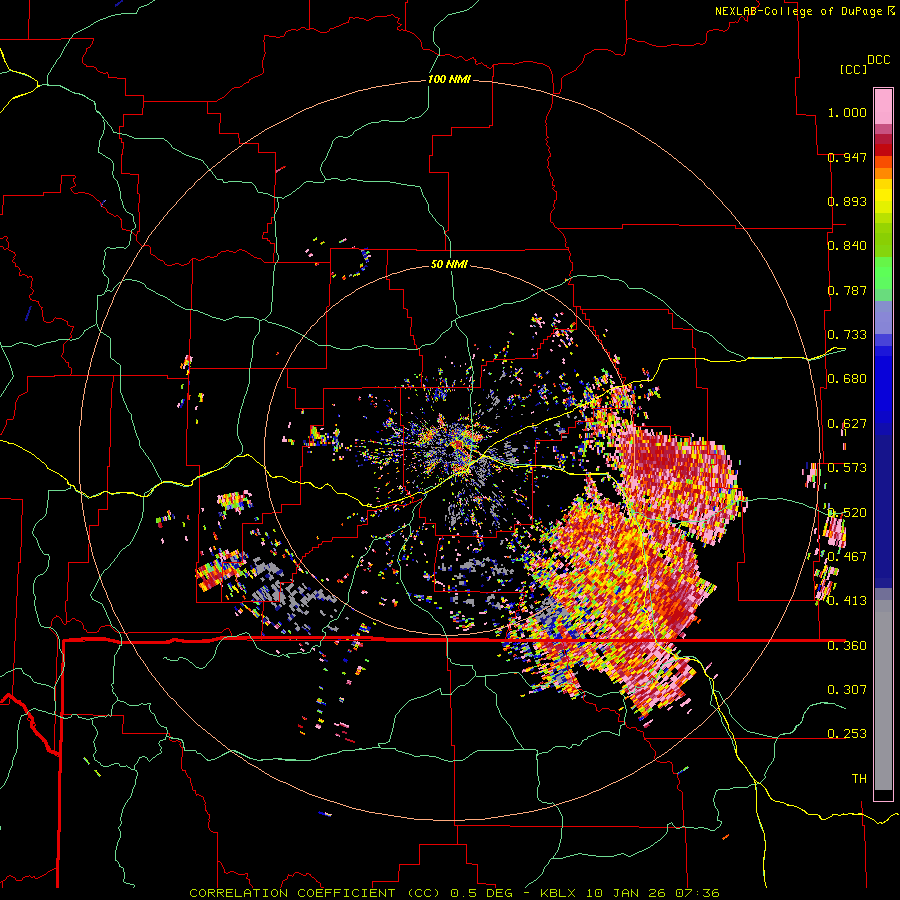
Task: Click the 0.893 scale value
Action: point(847,201)
